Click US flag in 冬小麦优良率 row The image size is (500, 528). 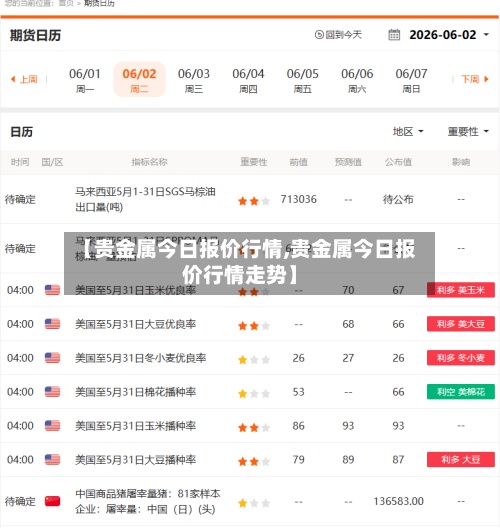click(52, 358)
